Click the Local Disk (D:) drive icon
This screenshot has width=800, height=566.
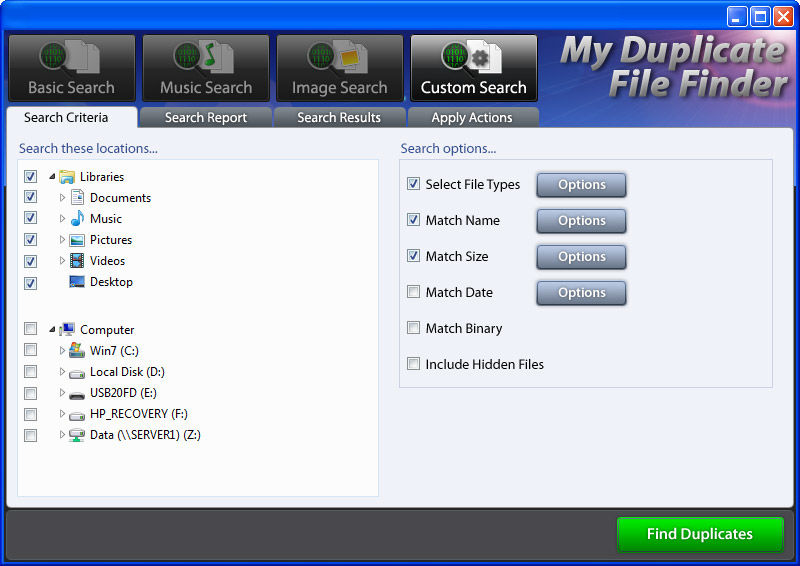click(77, 374)
